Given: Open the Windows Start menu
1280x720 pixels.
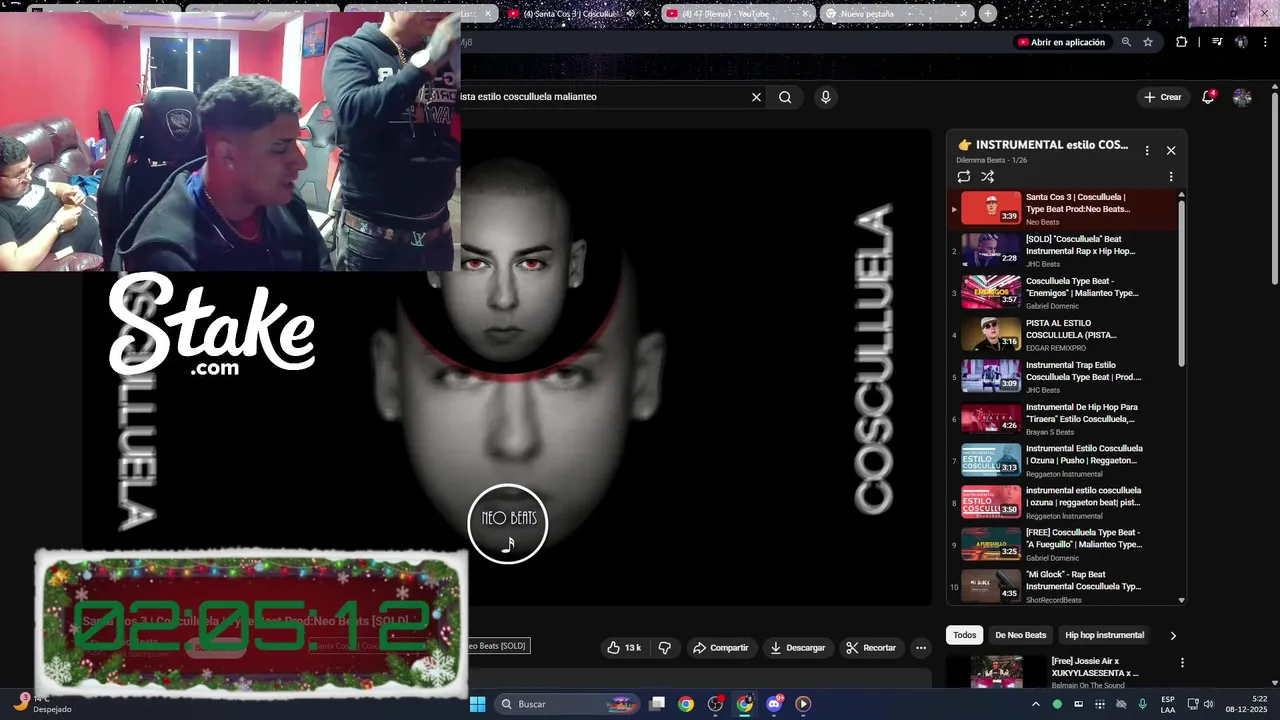Looking at the screenshot, I should click(x=478, y=704).
